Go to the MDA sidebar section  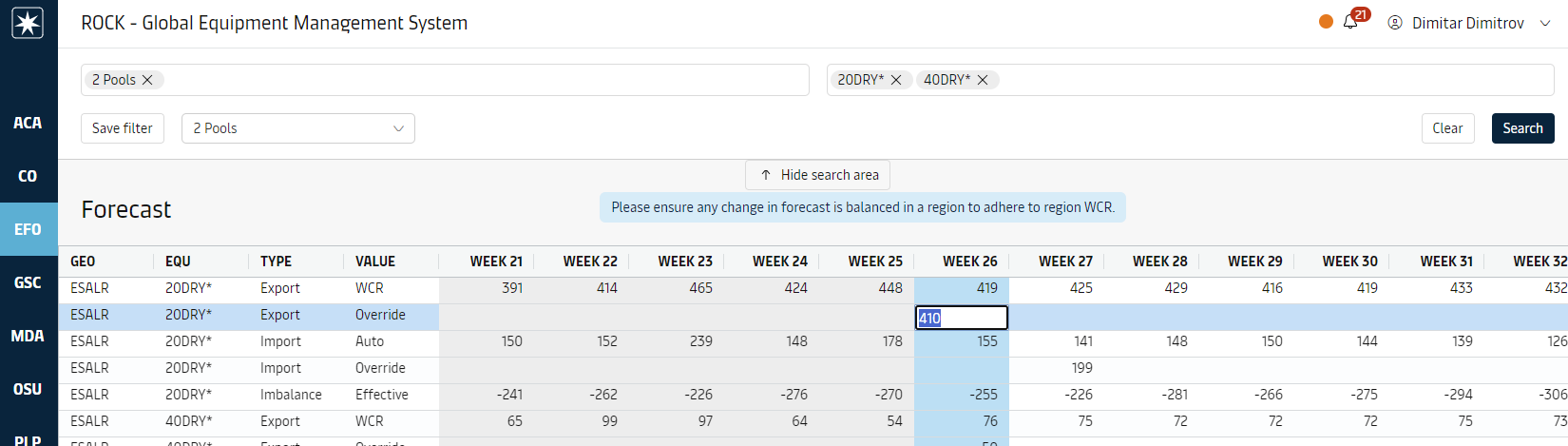[x=28, y=336]
